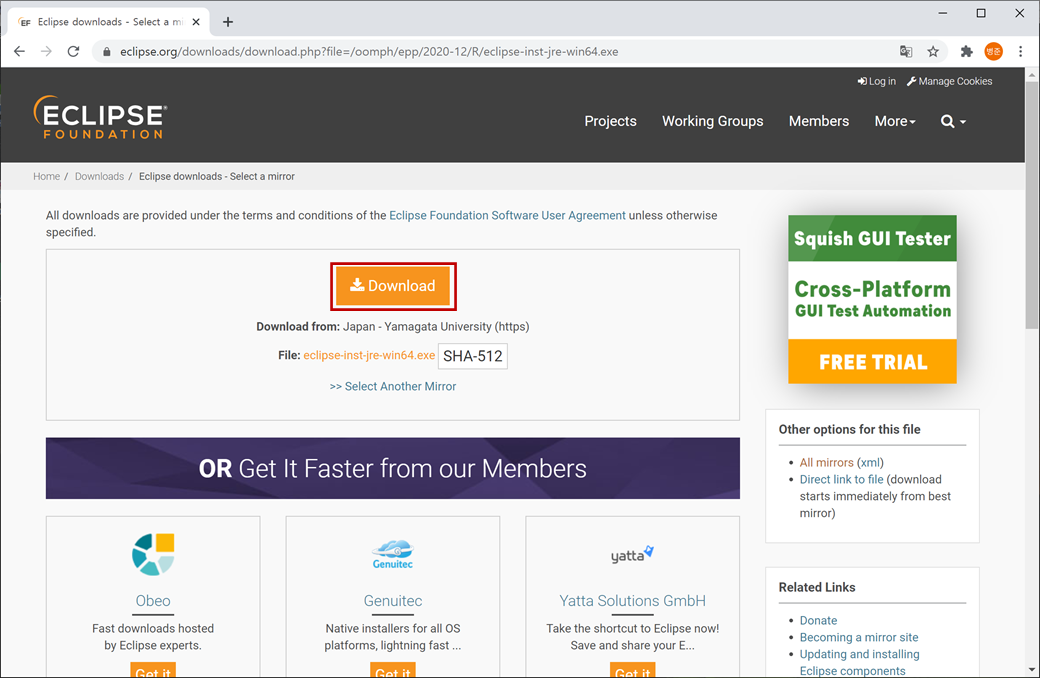Click the browser forward arrow
Screen dimensions: 1040x678
point(46,51)
